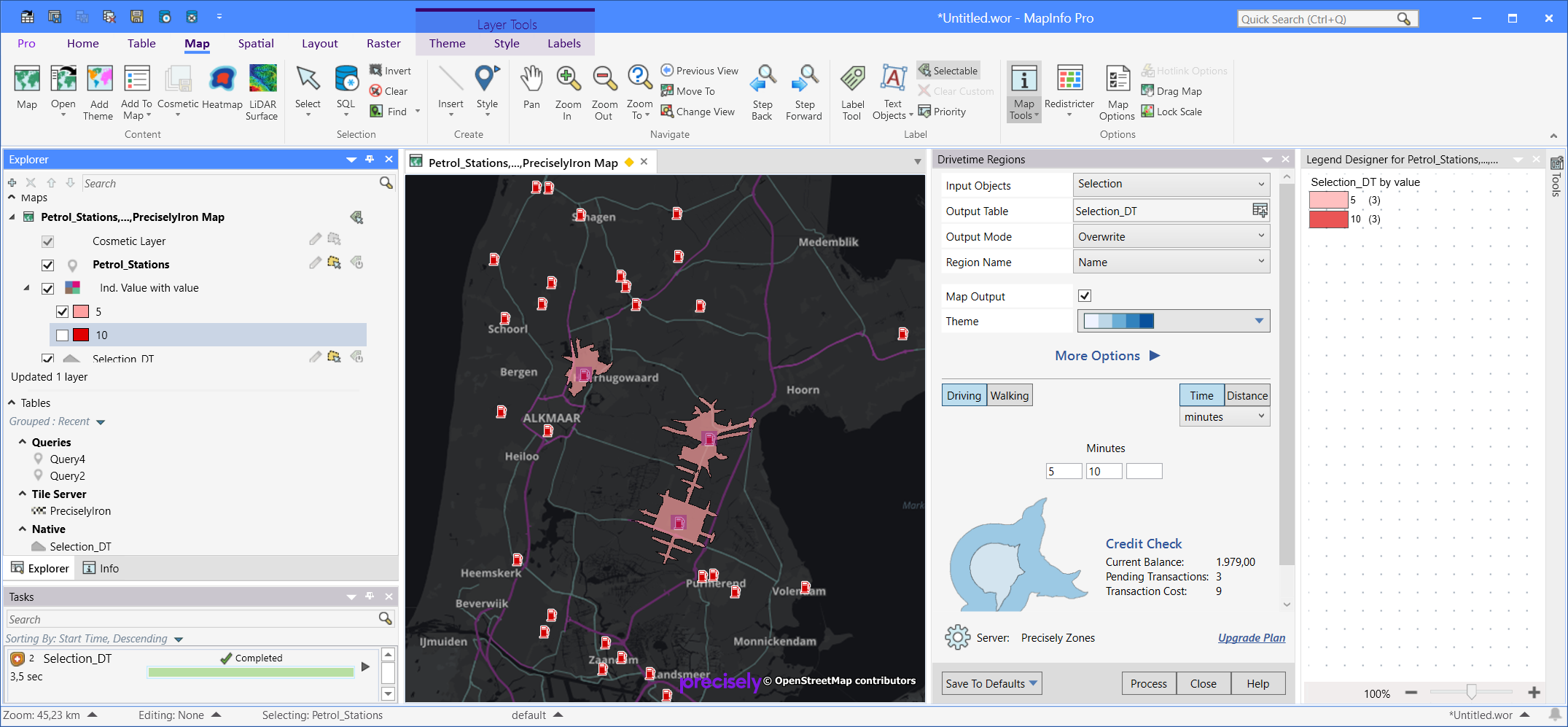1568x727 pixels.
Task: Click Change View in Navigate group
Action: click(x=698, y=112)
